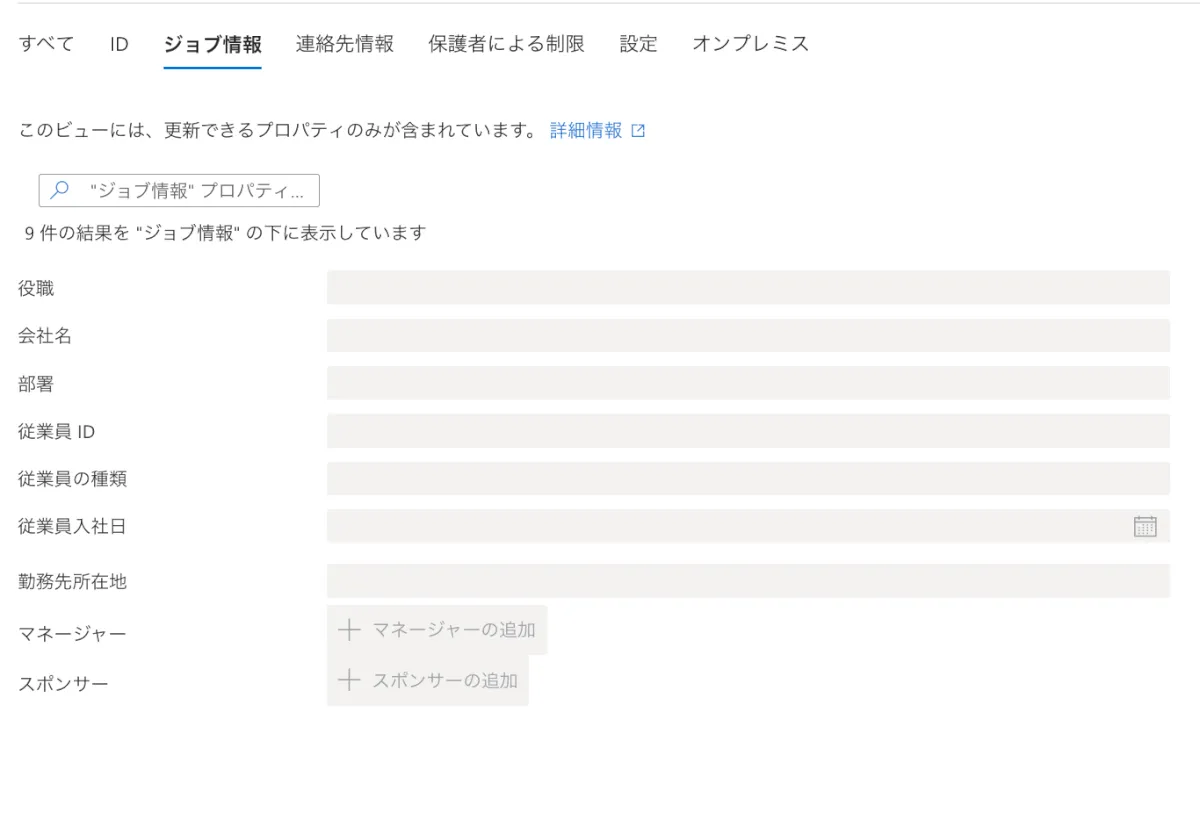Image resolution: width=1200 pixels, height=813 pixels.
Task: Click the external link icon beside 詳細情報
Action: 638,131
